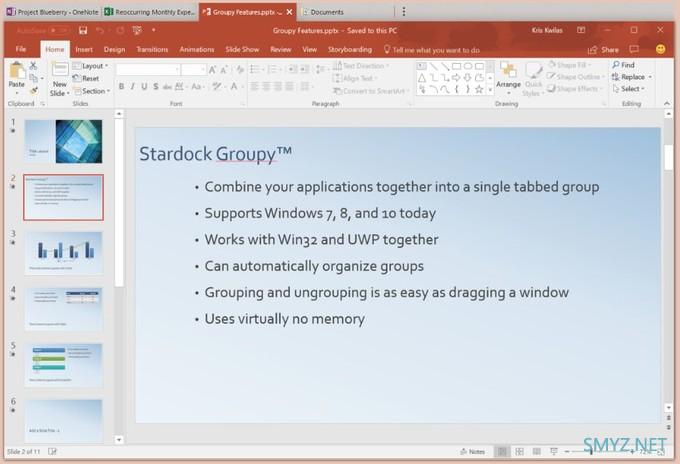The height and width of the screenshot is (464, 680).
Task: Switch to the Insert ribbon tab
Action: click(x=84, y=49)
